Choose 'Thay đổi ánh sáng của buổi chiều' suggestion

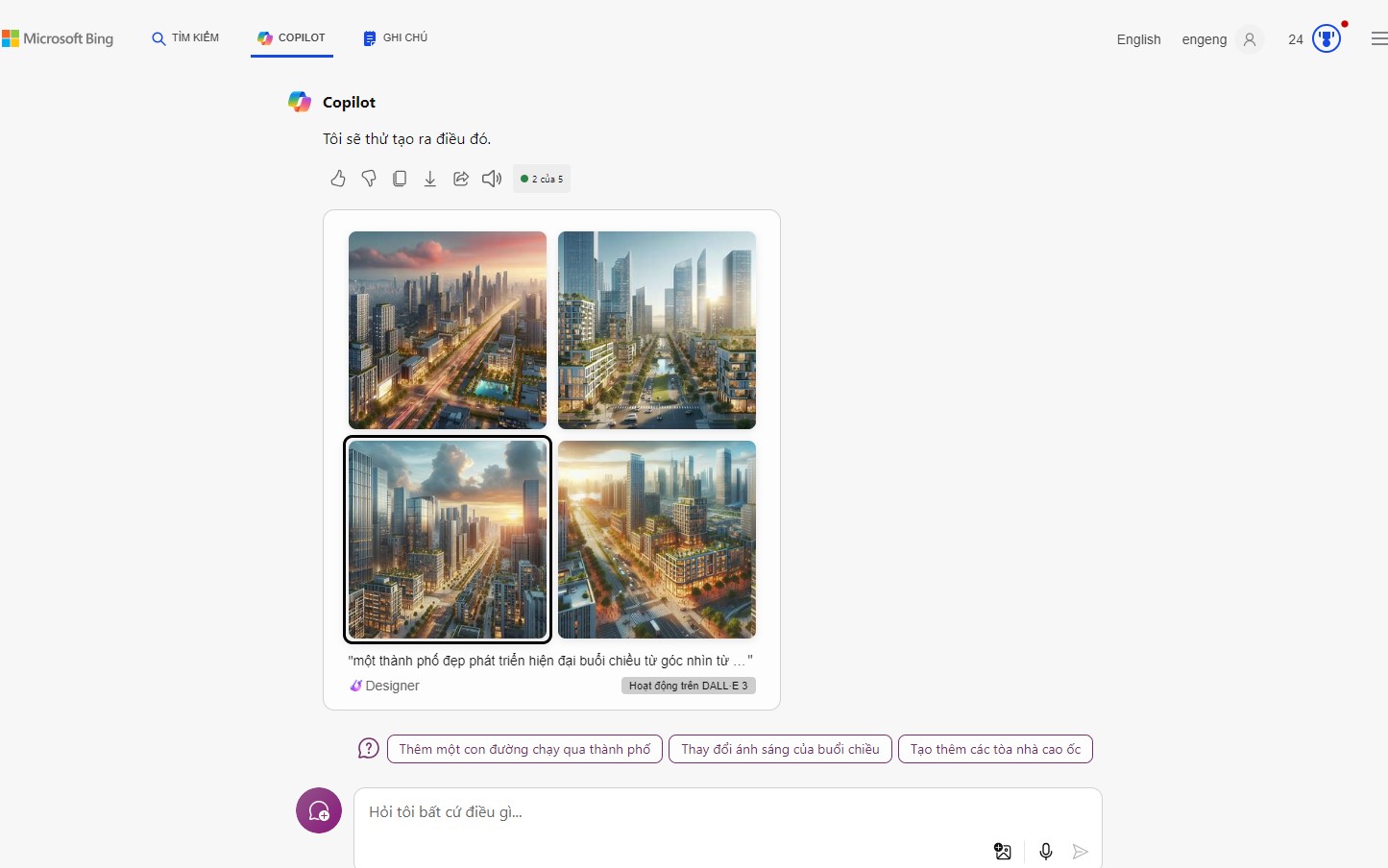780,749
